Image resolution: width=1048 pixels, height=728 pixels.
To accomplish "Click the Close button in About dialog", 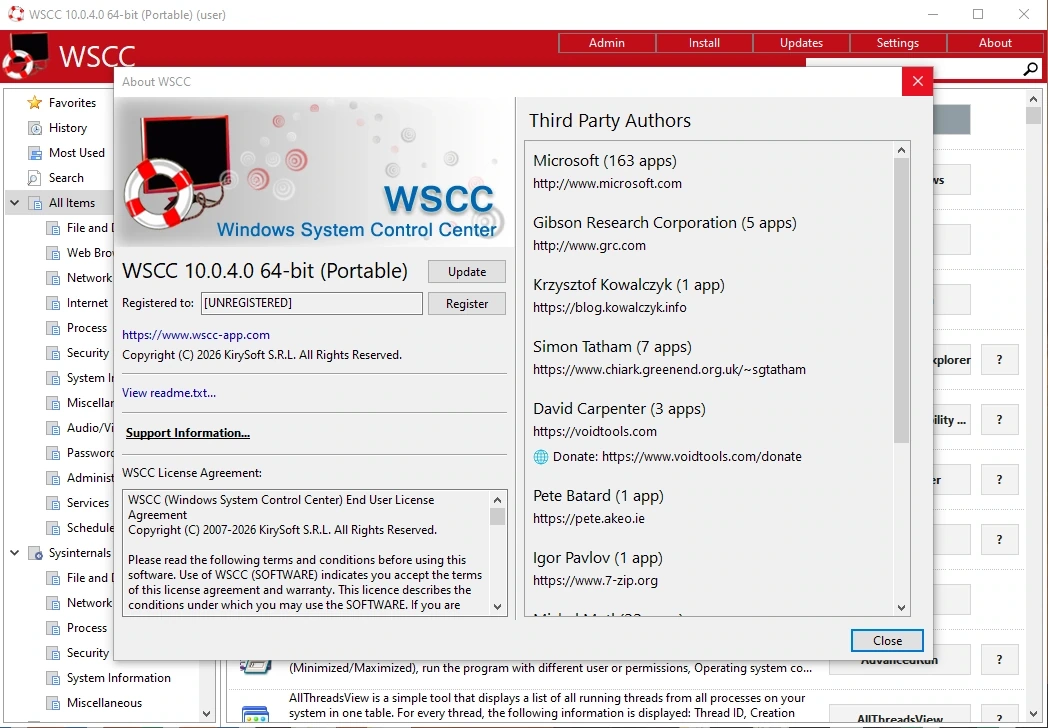I will 887,640.
